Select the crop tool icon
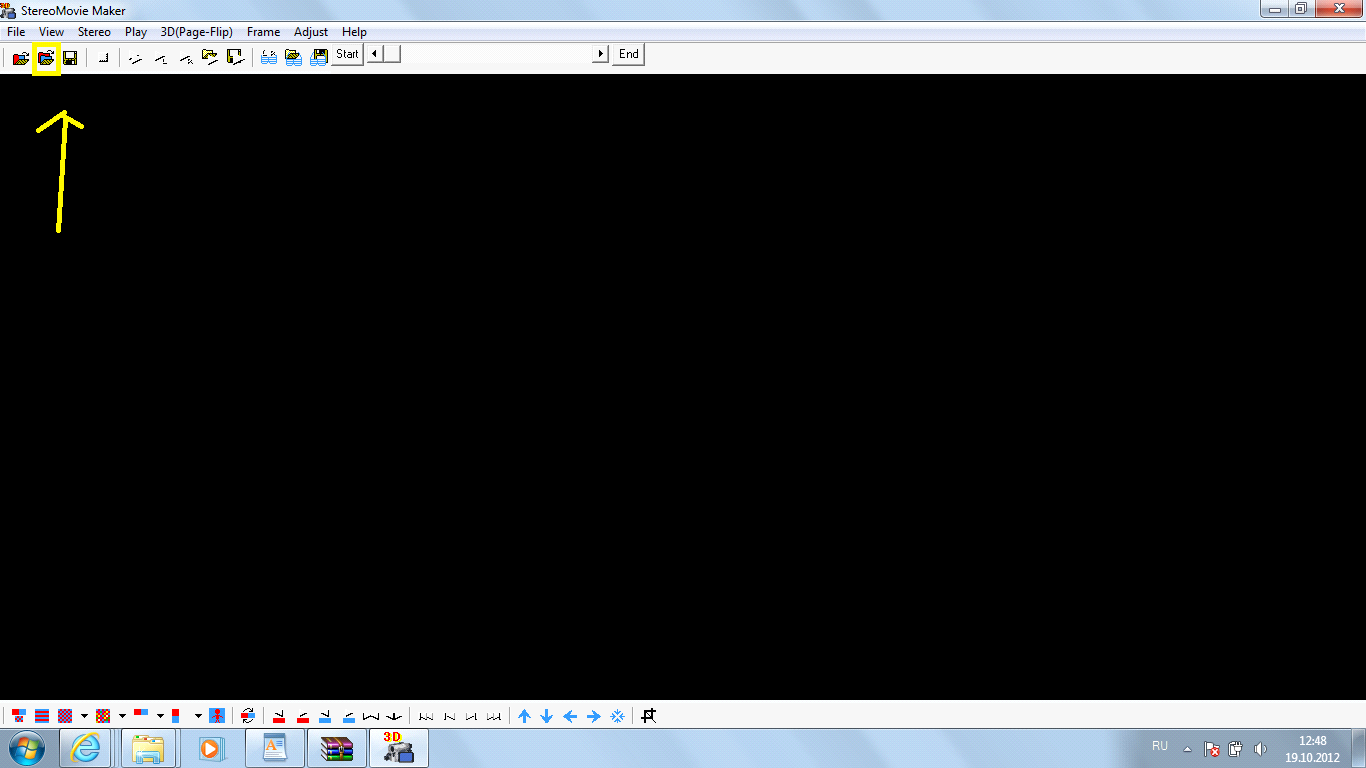Viewport: 1366px width, 768px height. point(649,716)
